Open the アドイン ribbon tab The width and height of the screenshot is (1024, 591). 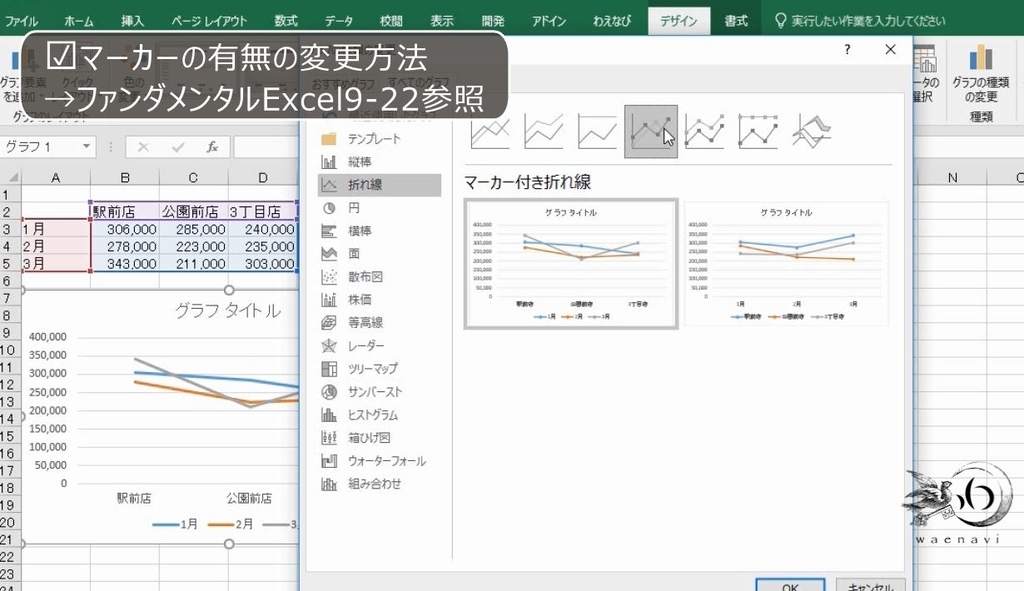(549, 21)
